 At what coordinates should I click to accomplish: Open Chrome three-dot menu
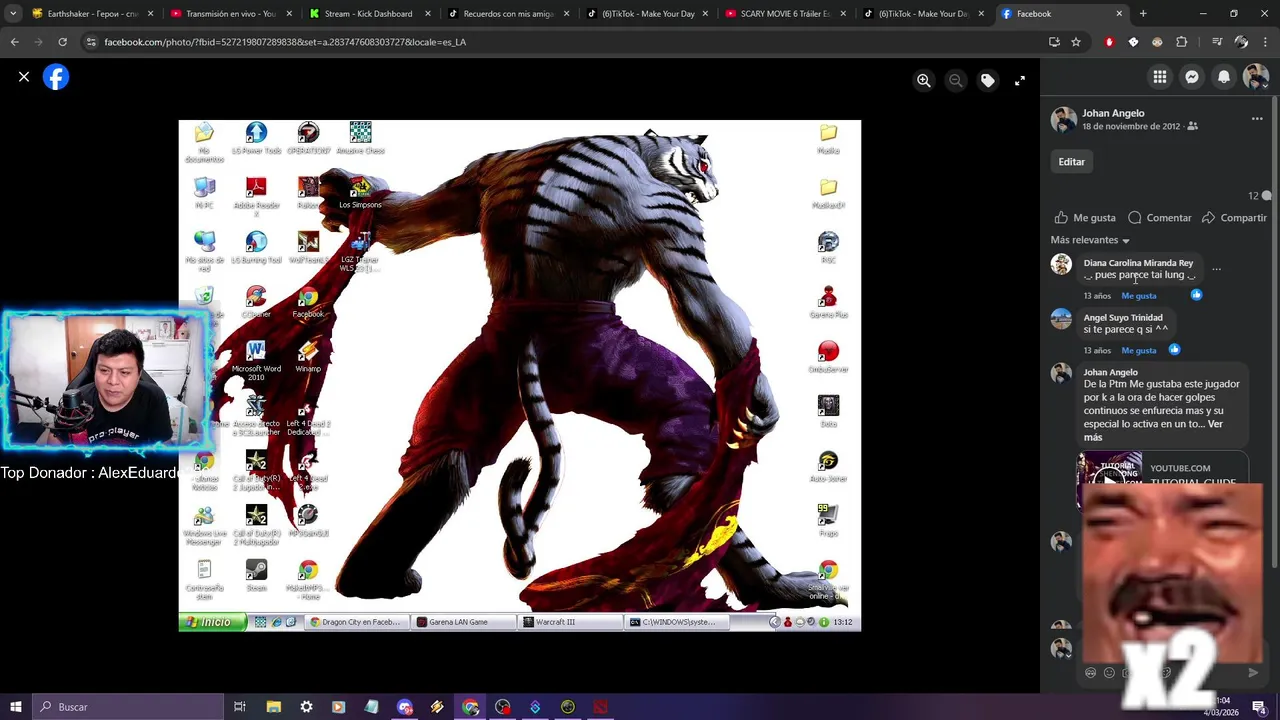(1266, 42)
